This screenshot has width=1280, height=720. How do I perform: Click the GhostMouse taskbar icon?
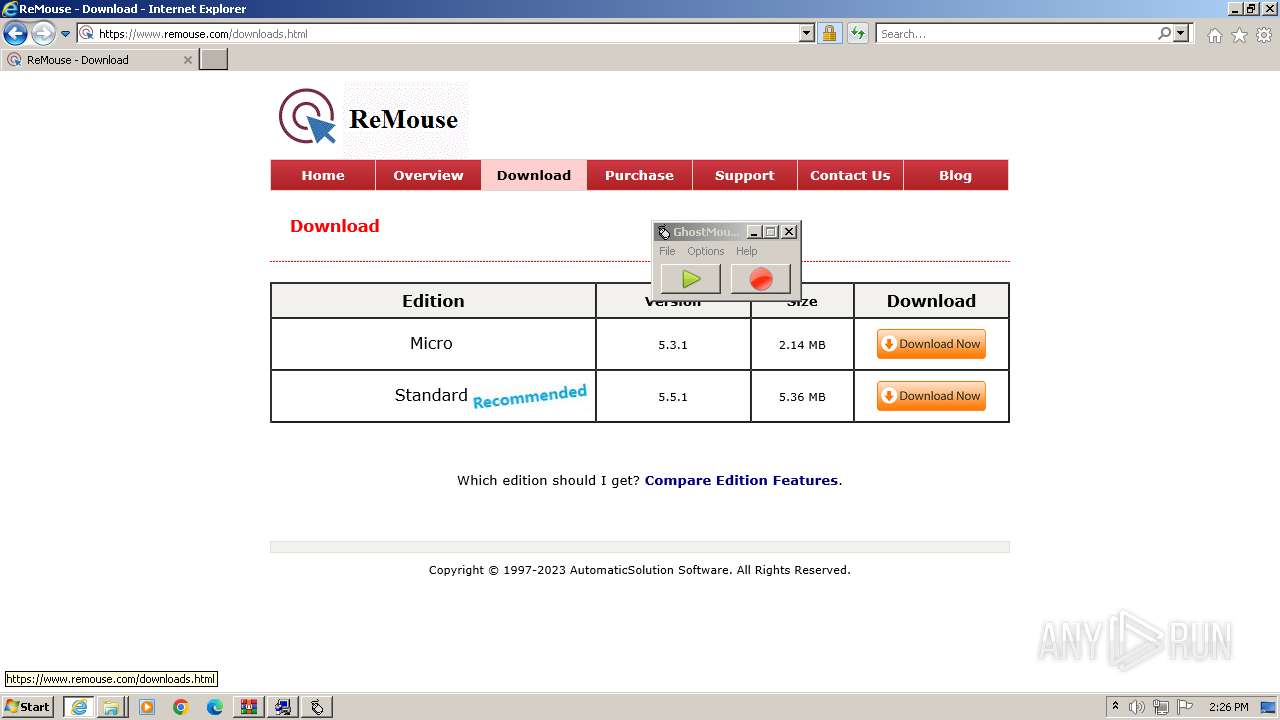point(317,707)
